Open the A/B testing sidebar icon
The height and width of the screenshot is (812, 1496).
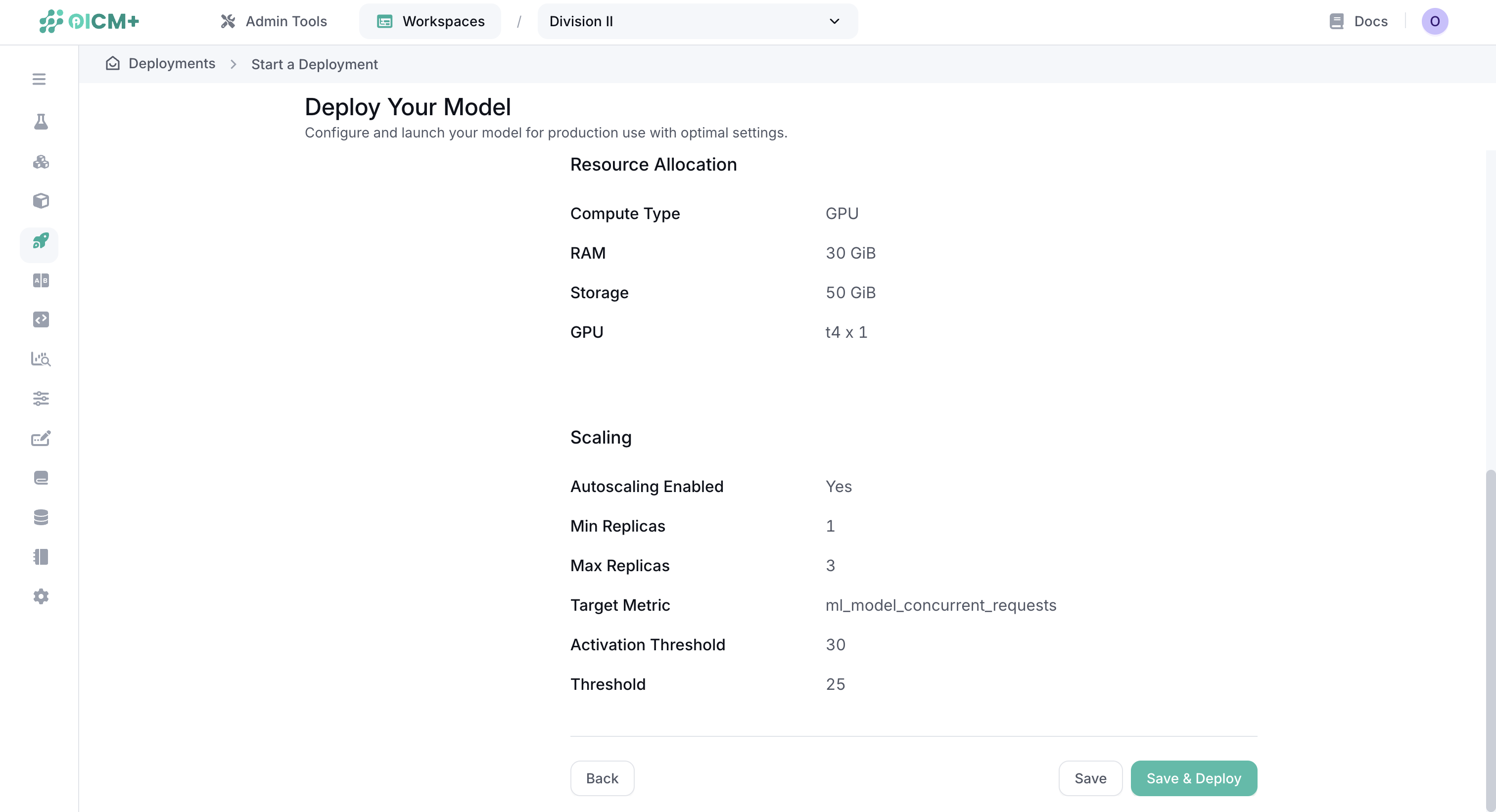coord(41,281)
